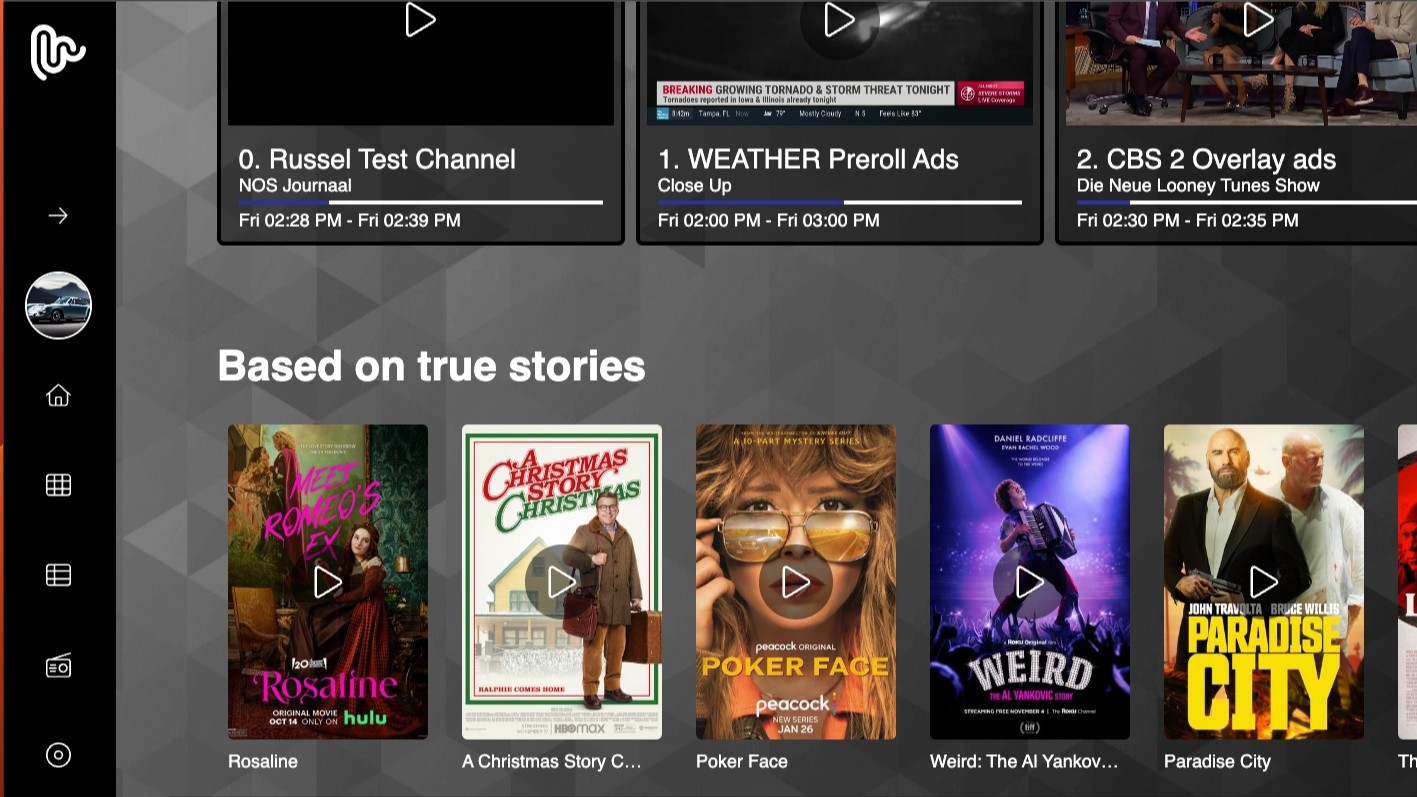This screenshot has width=1417, height=797.
Task: Open the Paradise City movie poster
Action: (x=1263, y=582)
